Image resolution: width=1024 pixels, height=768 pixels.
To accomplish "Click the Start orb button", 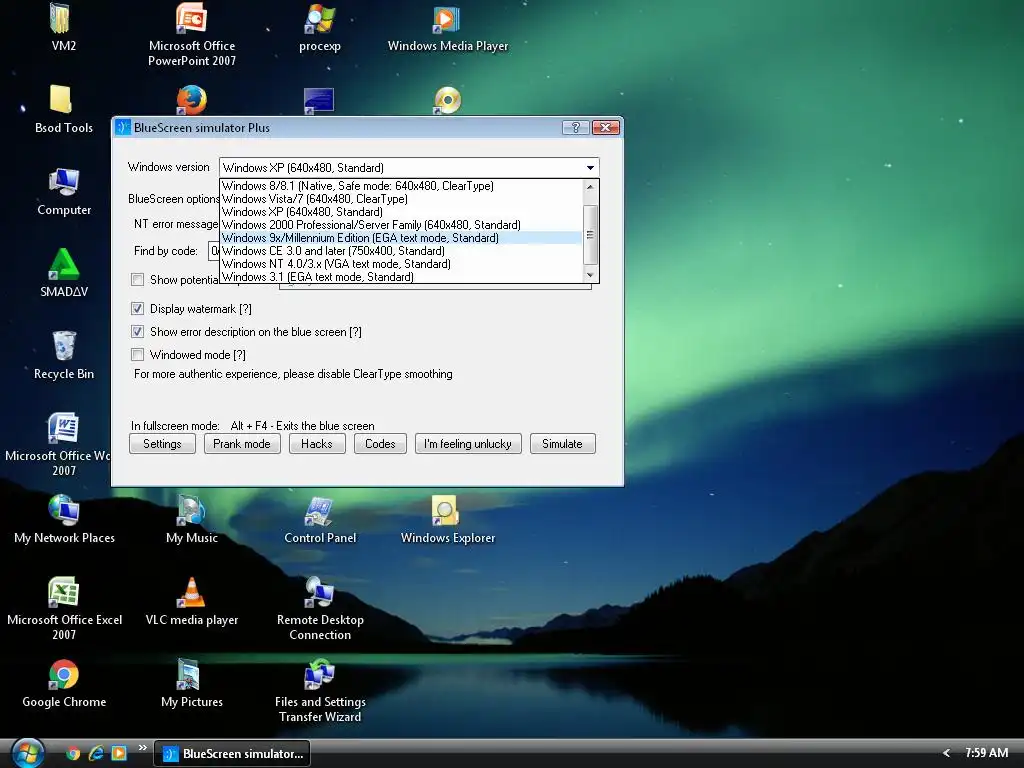I will (27, 753).
